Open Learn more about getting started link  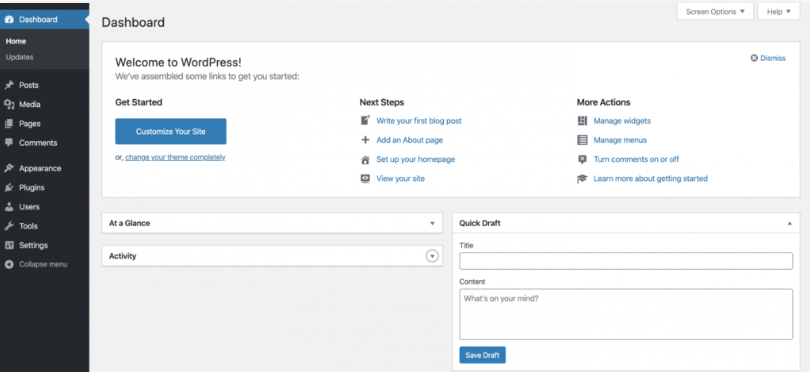click(650, 179)
